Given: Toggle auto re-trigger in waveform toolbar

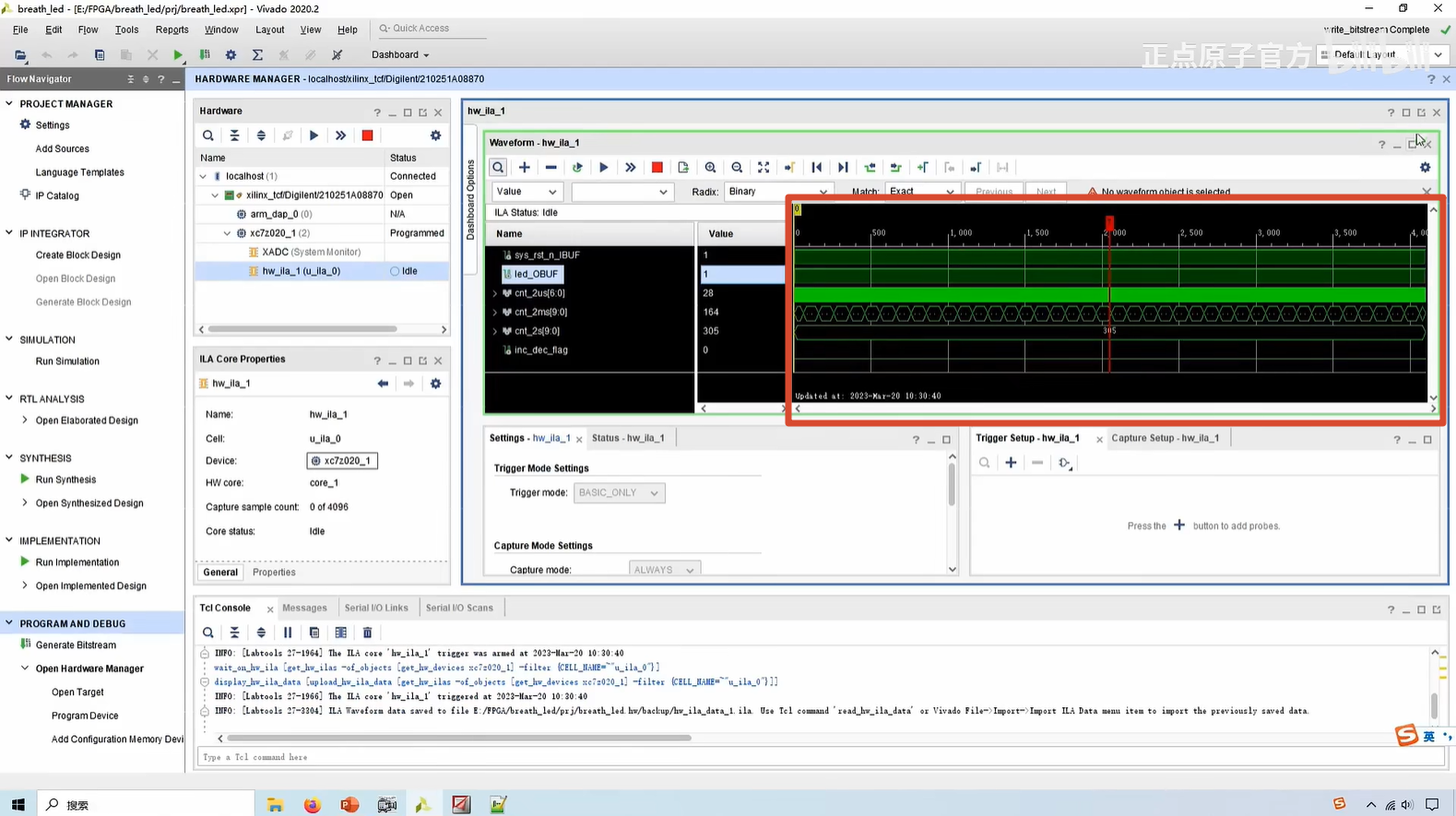Looking at the screenshot, I should [577, 168].
